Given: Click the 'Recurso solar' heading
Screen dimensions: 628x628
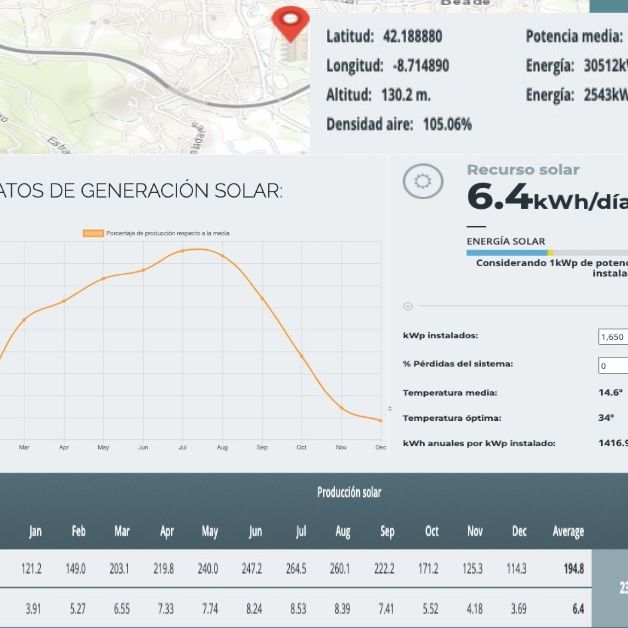Looking at the screenshot, I should [523, 170].
